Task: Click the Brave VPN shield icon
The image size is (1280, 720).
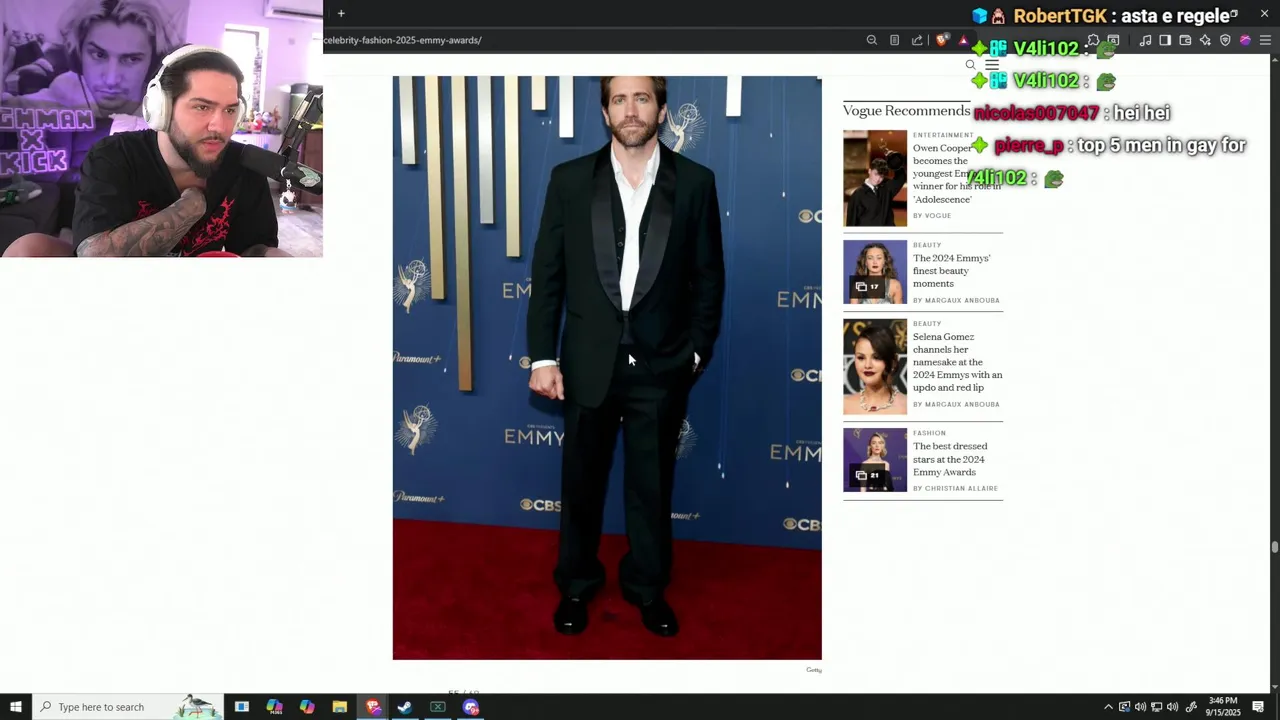Action: click(1225, 40)
